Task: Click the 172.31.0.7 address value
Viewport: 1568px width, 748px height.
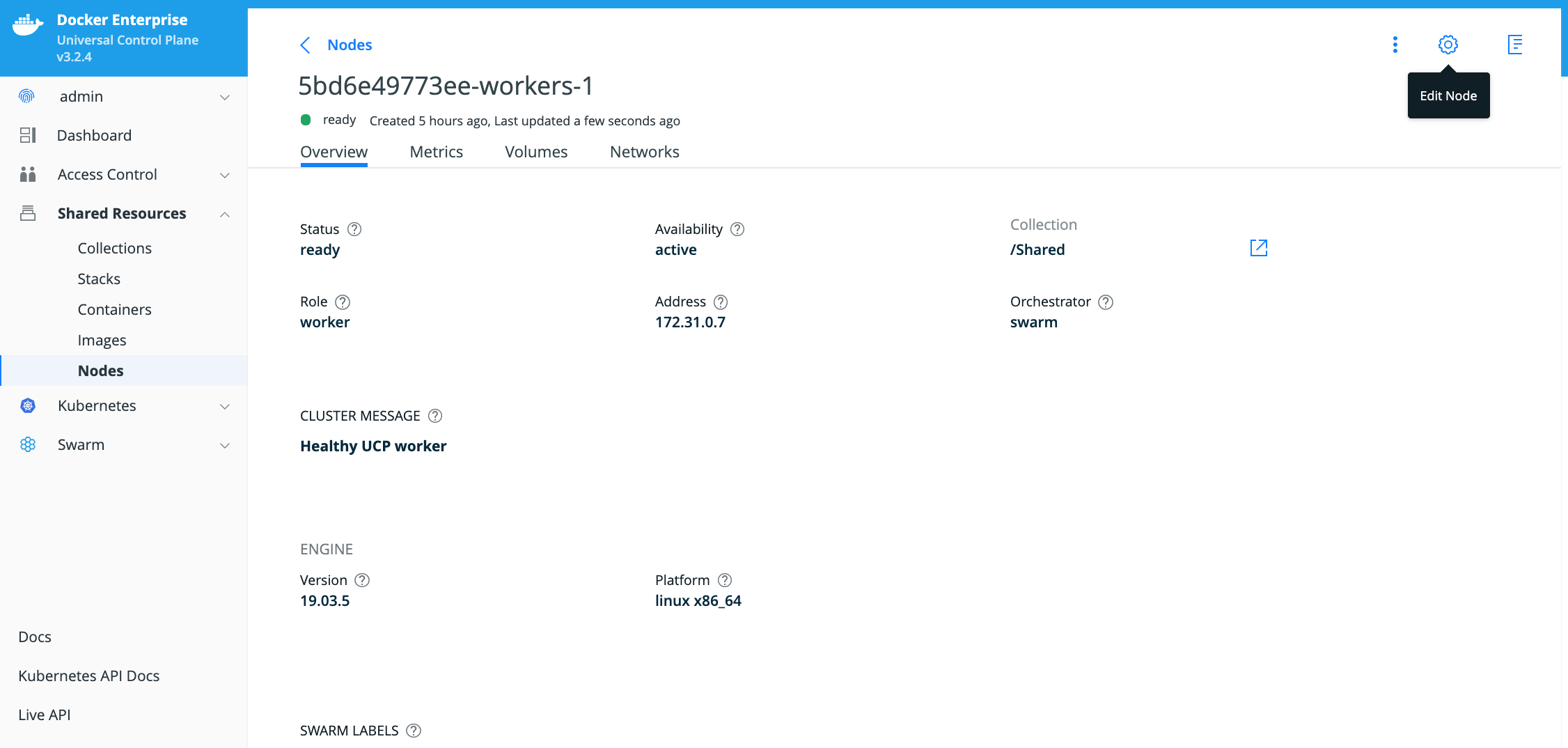Action: click(690, 322)
